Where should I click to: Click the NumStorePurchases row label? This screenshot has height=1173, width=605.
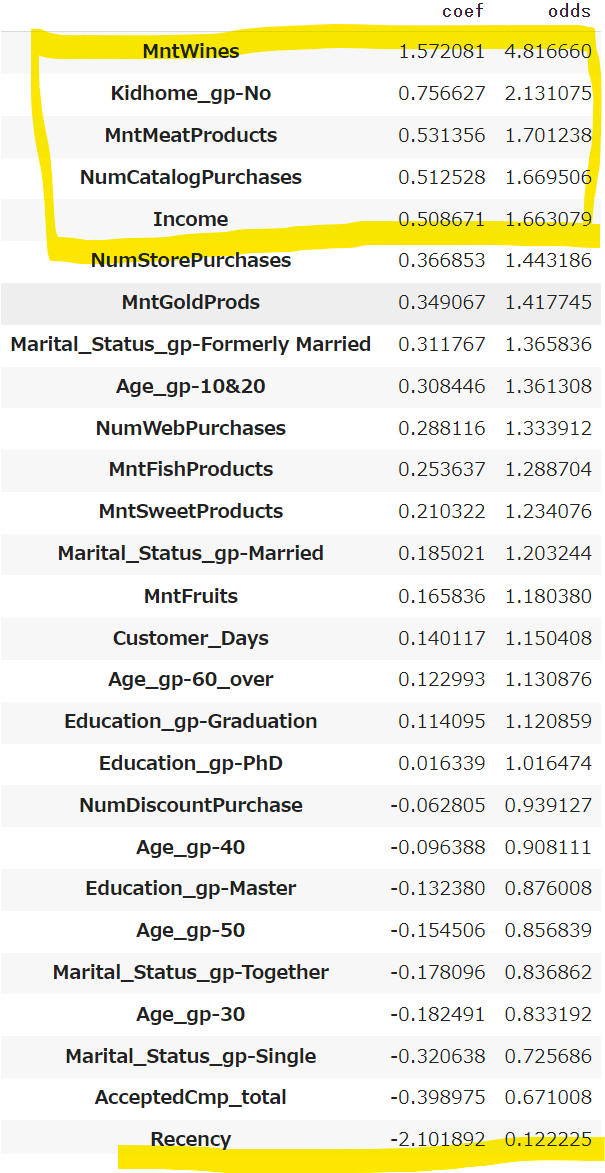click(x=191, y=260)
